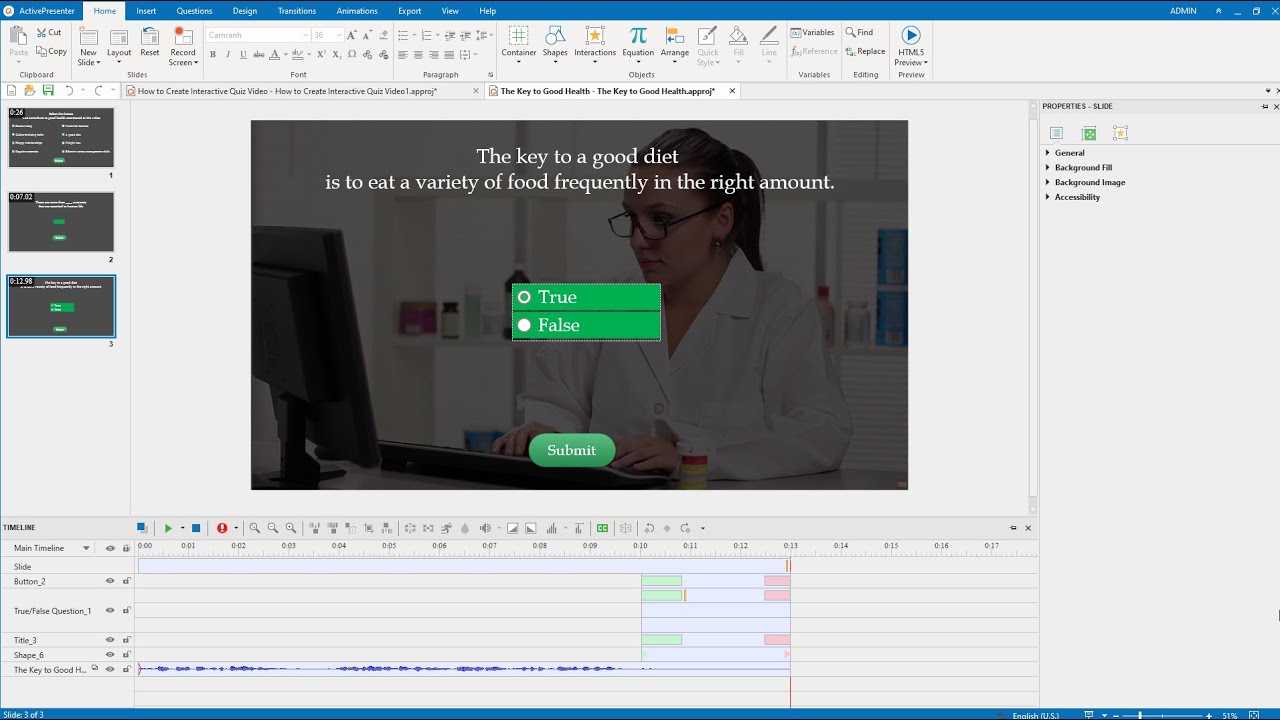Switch to the Insert ribbon tab
Viewport: 1280px width, 720px height.
coord(146,11)
